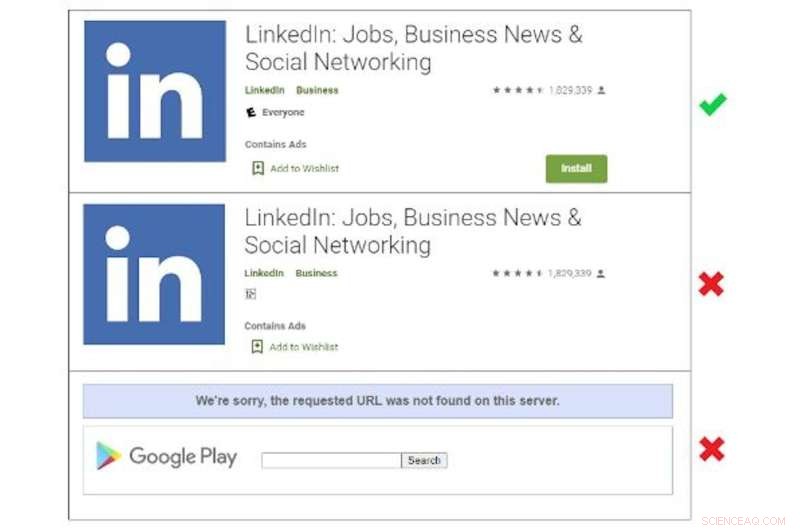The image size is (800, 530).
Task: Click the LinkedIn logo in the listing lacking Install
Action: (x=154, y=275)
